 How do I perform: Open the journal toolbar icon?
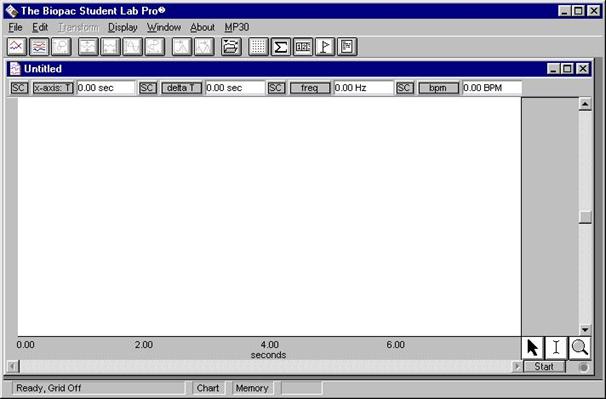click(x=347, y=47)
